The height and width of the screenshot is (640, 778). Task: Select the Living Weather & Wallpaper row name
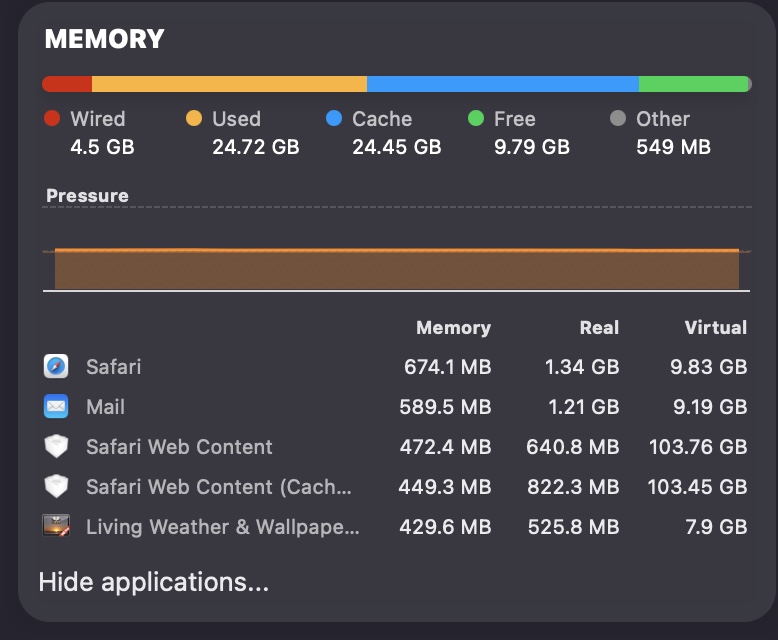click(x=222, y=527)
